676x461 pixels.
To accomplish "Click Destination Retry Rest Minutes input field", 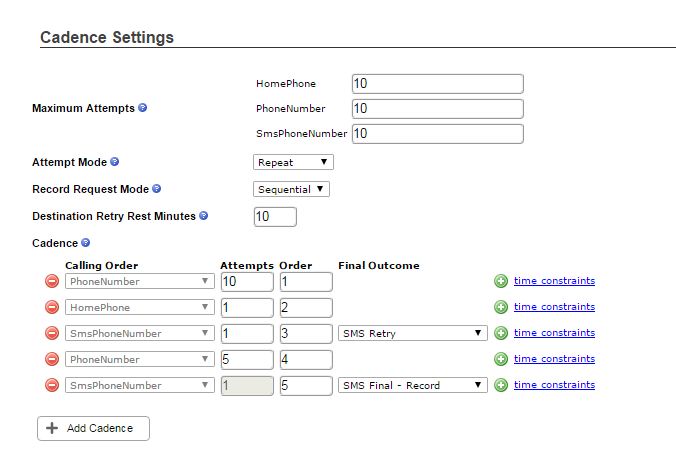I will tap(275, 216).
